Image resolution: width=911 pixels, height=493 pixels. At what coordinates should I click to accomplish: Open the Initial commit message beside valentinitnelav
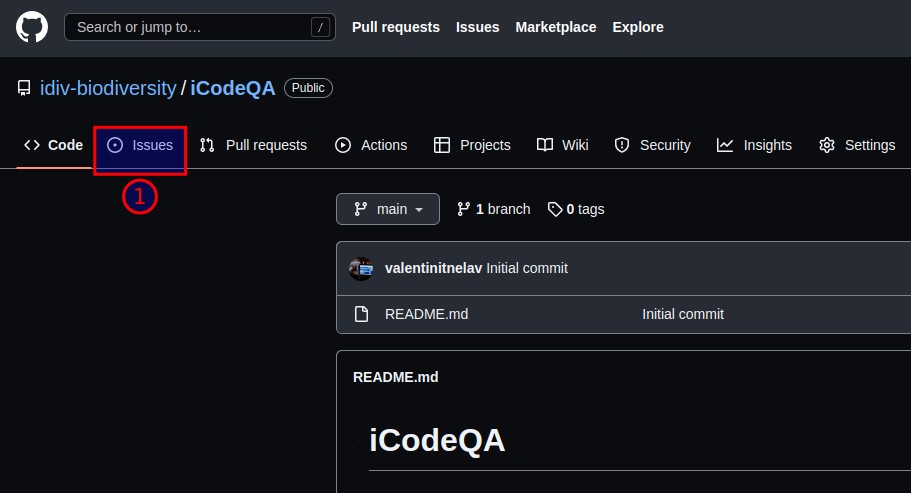(527, 268)
